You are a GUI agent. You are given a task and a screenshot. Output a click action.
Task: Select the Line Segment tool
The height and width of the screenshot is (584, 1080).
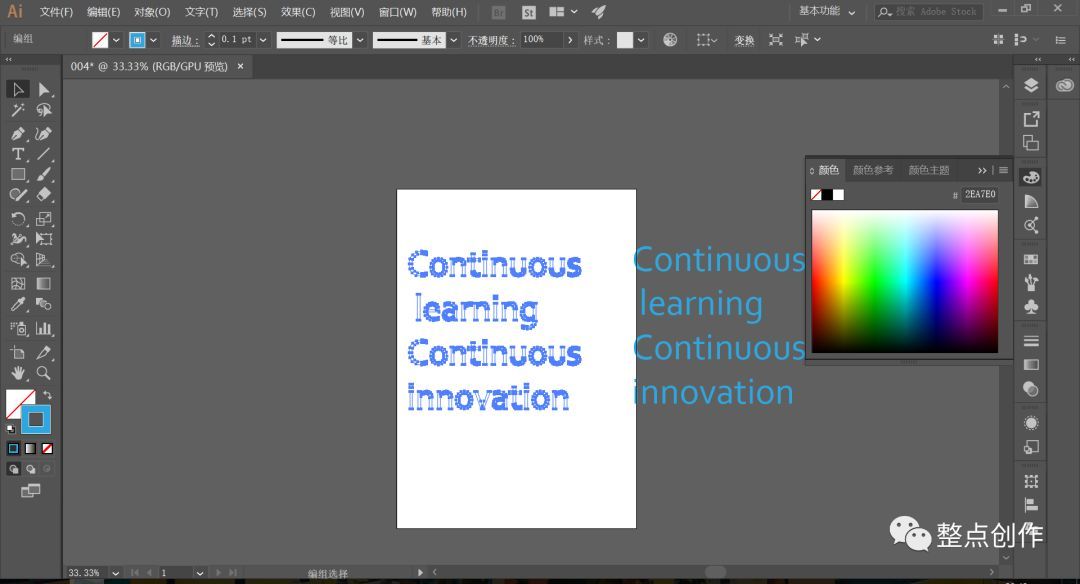click(x=44, y=154)
